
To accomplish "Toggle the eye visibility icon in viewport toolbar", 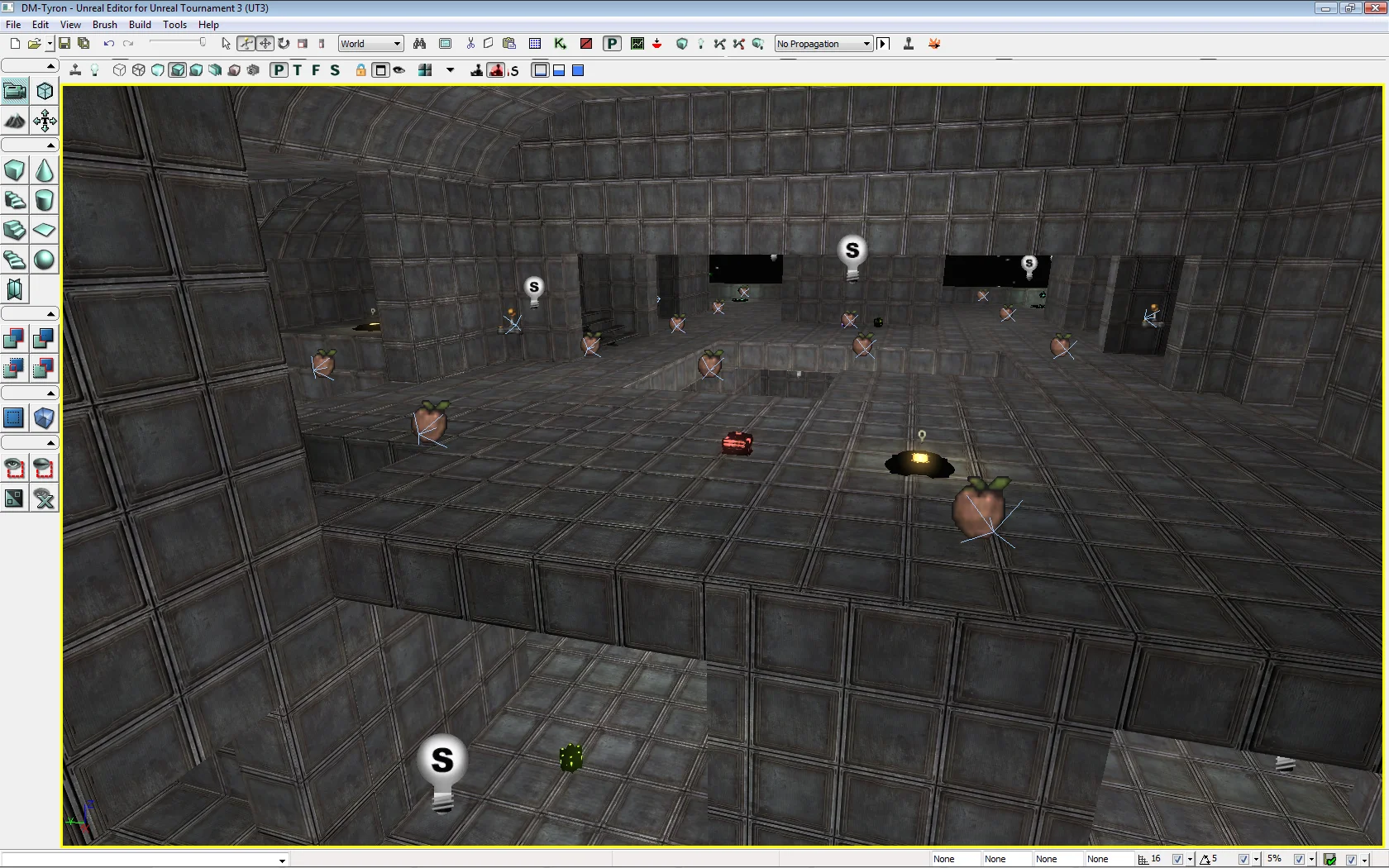I will tap(399, 70).
